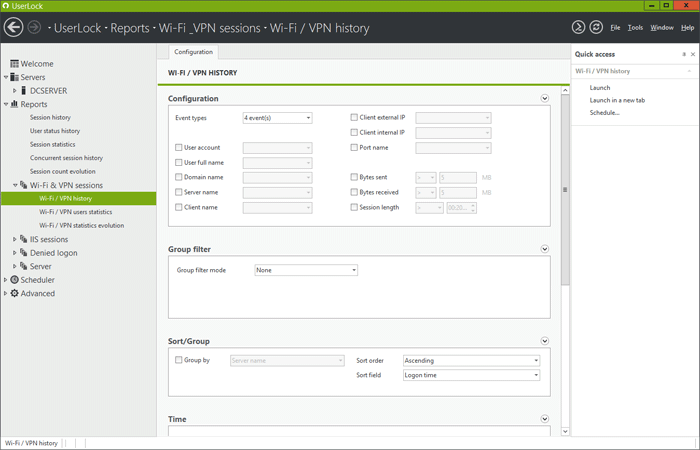The image size is (700, 450).
Task: Tick the Domain name checkbox
Action: click(x=179, y=177)
